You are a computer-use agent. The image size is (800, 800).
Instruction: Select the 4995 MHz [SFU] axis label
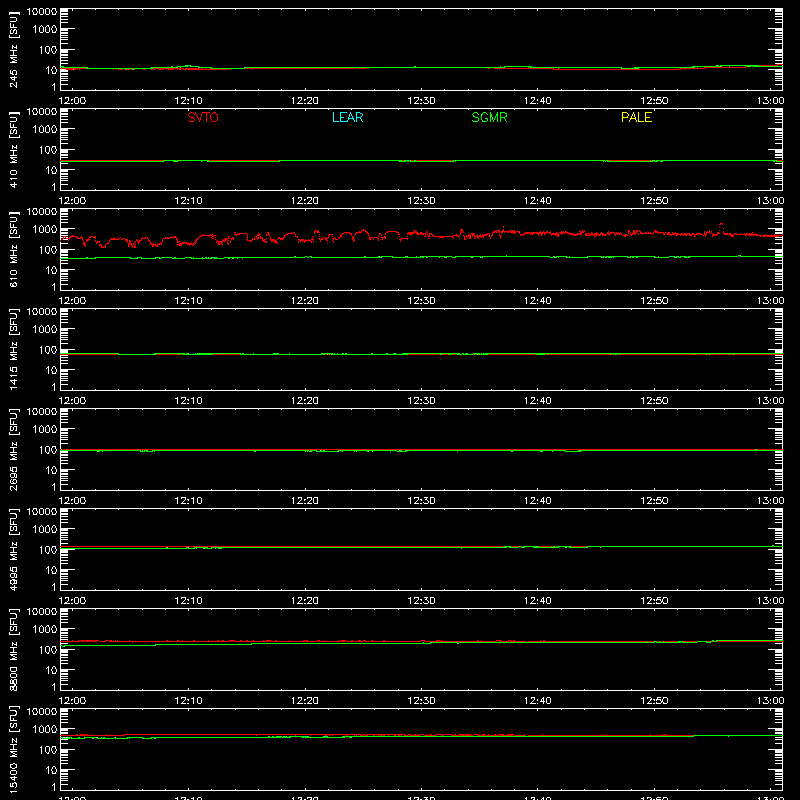[x=14, y=549]
